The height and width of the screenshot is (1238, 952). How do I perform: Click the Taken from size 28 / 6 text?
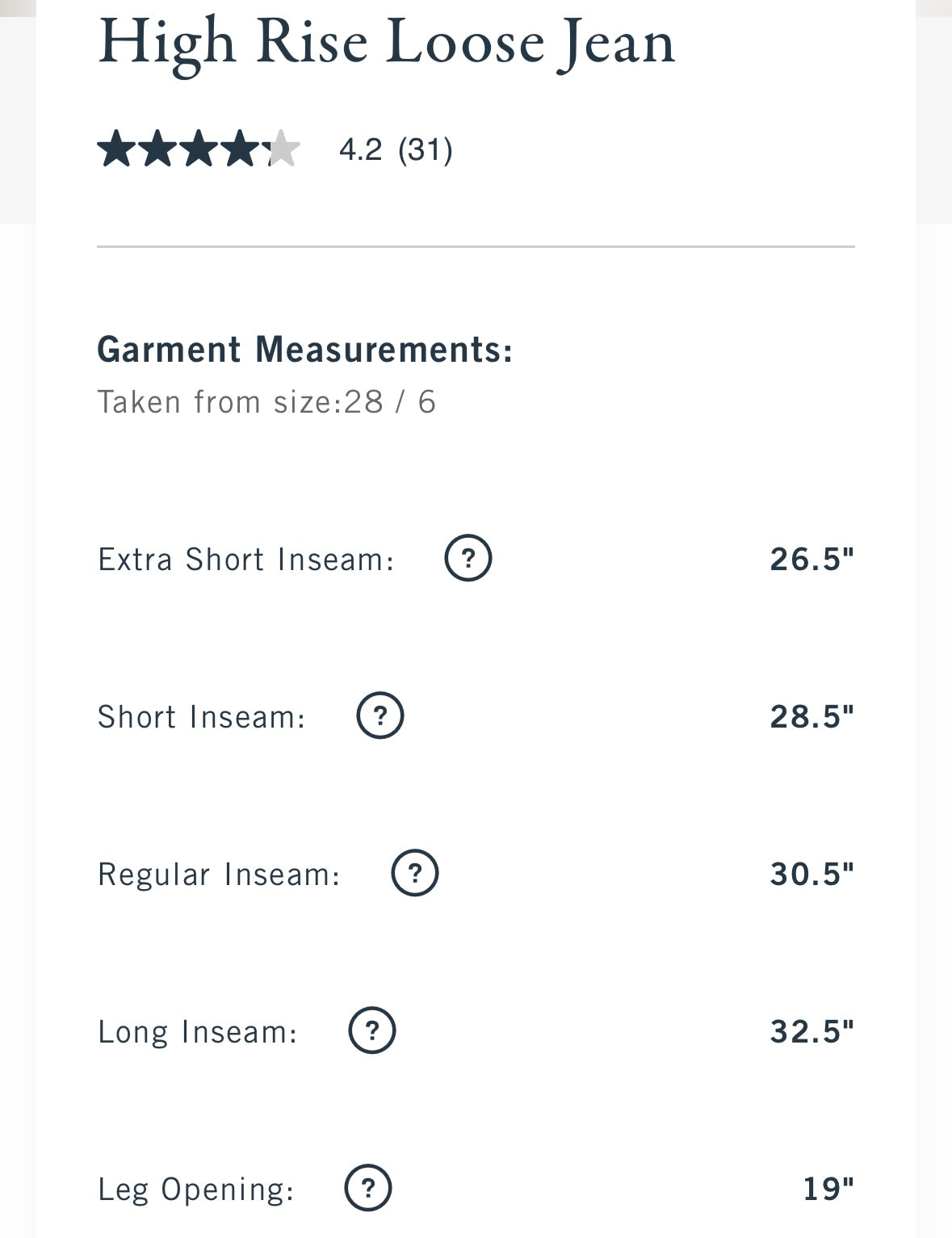click(266, 401)
